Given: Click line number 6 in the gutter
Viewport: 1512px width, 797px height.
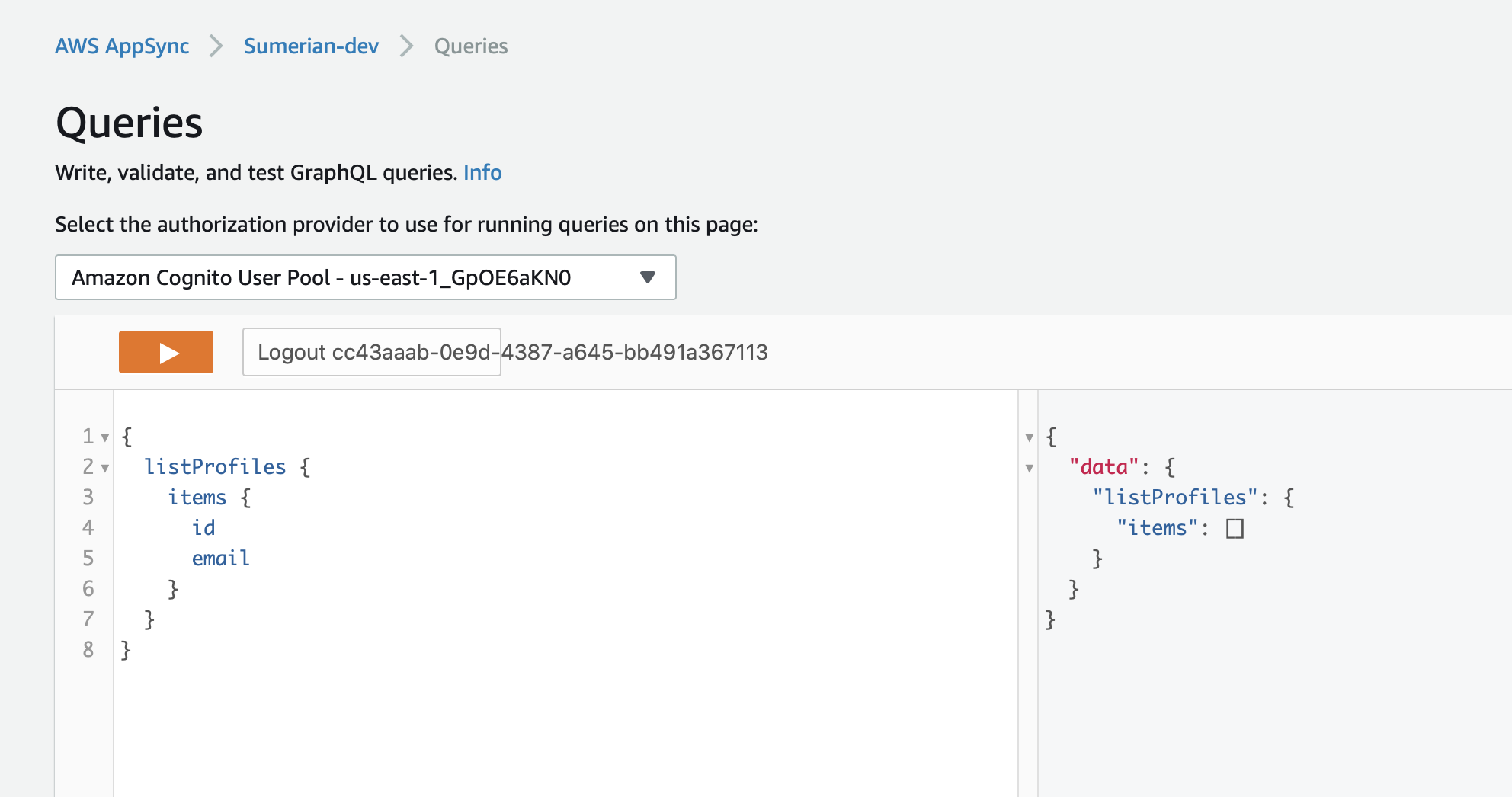Looking at the screenshot, I should (88, 588).
